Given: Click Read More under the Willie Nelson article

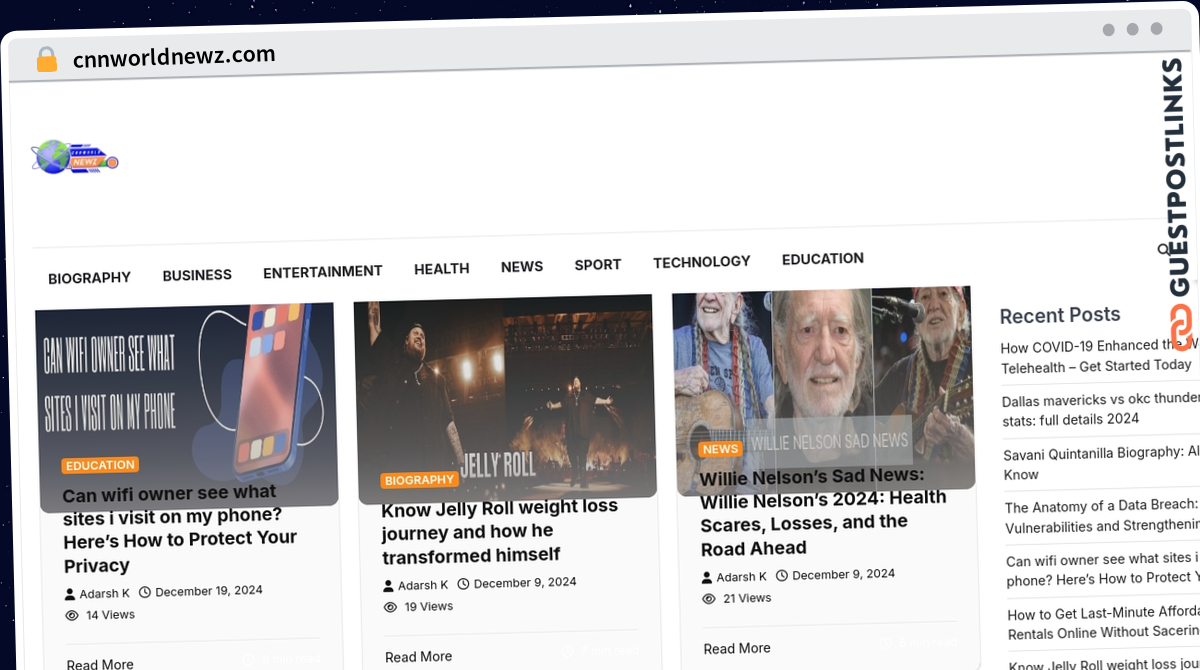Looking at the screenshot, I should tap(737, 649).
